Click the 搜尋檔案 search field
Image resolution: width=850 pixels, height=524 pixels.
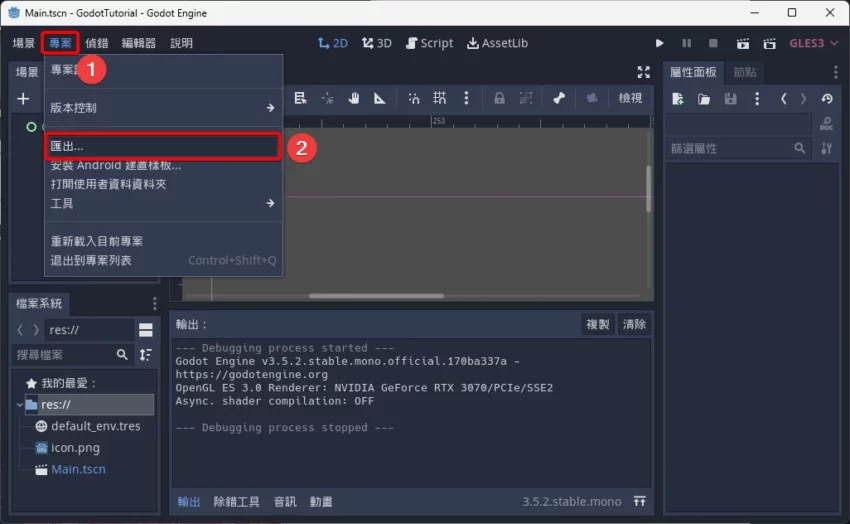73,355
